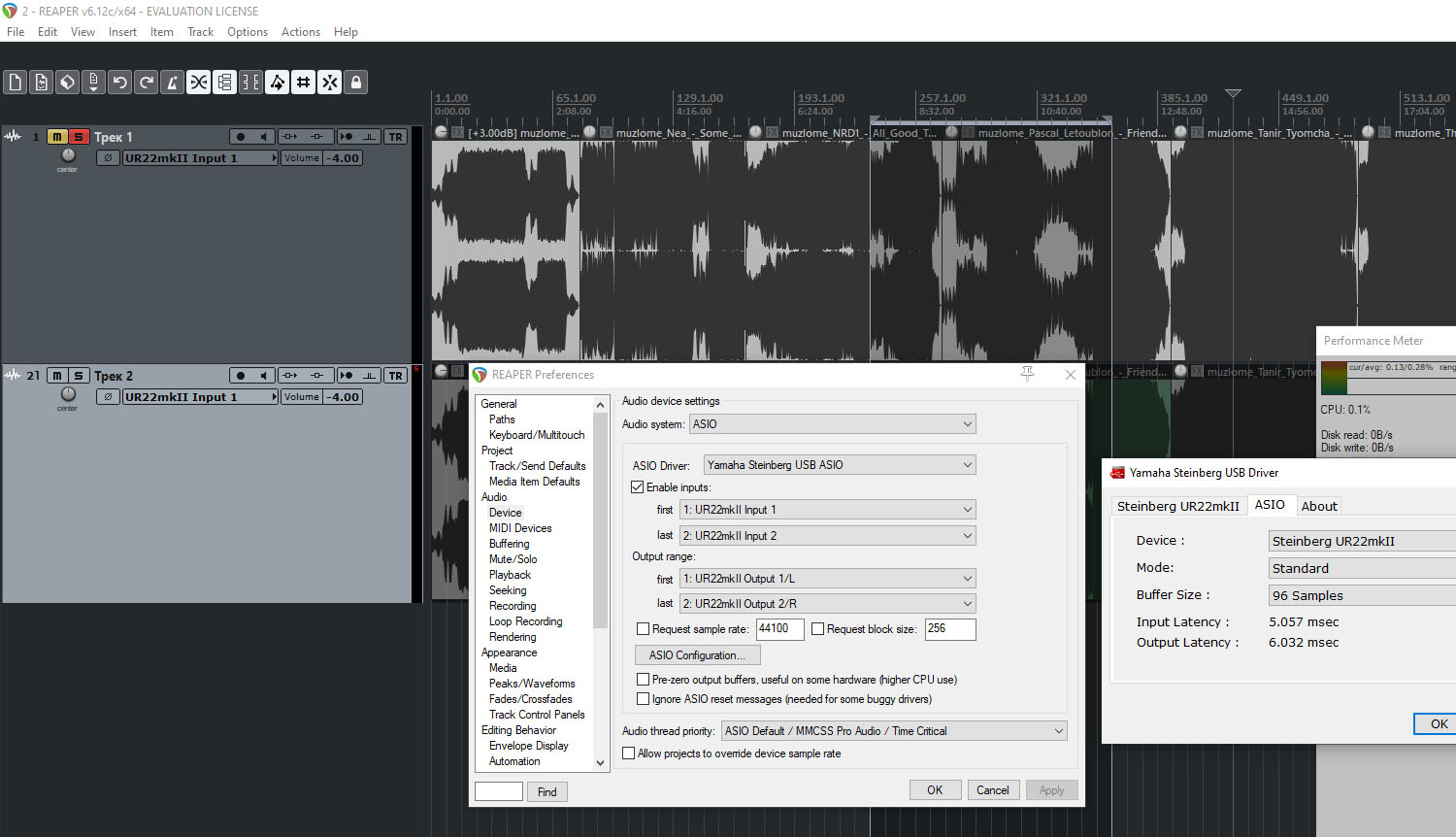The image size is (1456, 837).
Task: Toggle the metronome icon
Action: point(172,83)
